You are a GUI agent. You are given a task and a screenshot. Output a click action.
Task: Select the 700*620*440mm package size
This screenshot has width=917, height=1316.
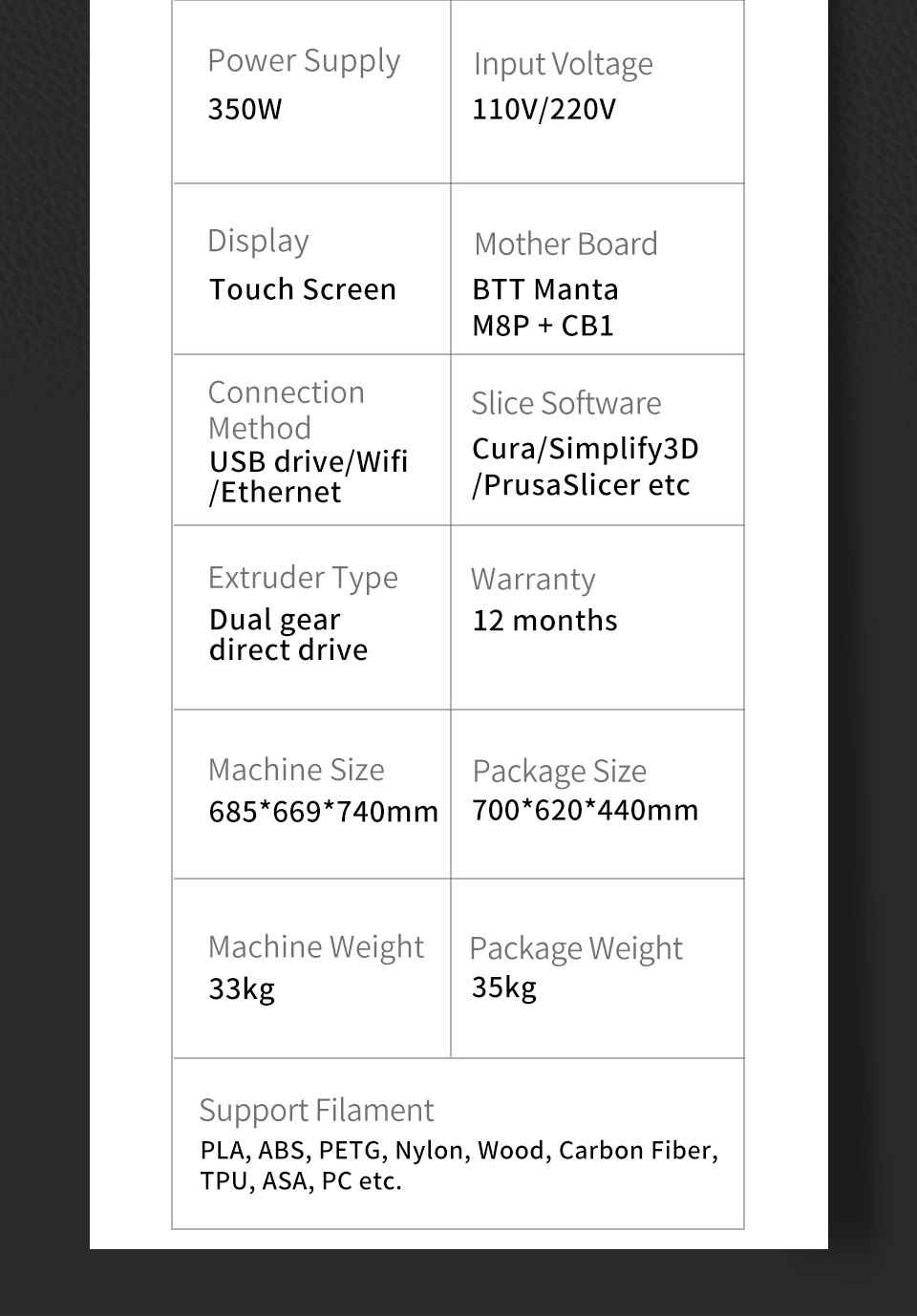pyautogui.click(x=585, y=810)
